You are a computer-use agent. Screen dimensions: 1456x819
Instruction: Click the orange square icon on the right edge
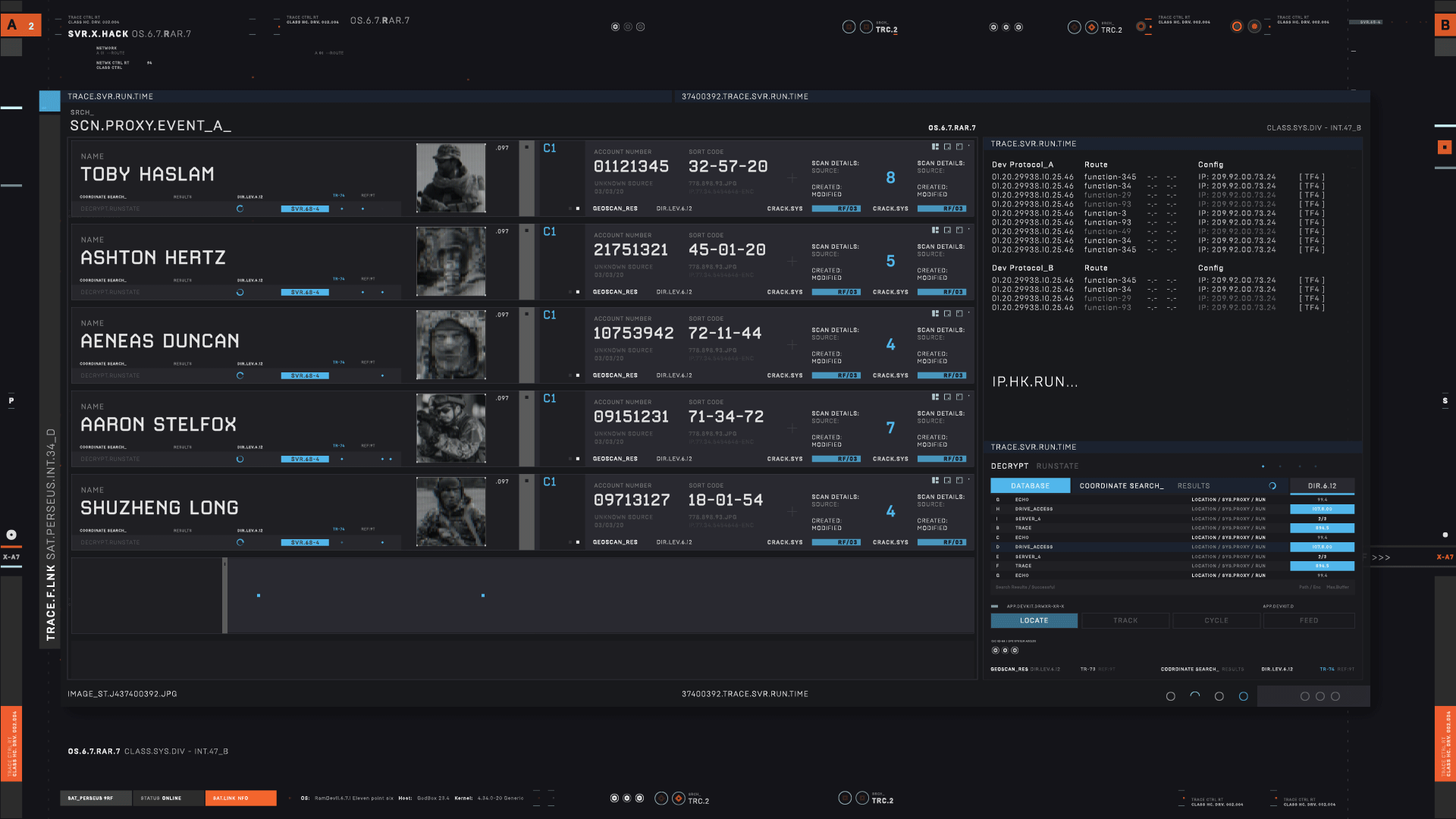click(1445, 147)
